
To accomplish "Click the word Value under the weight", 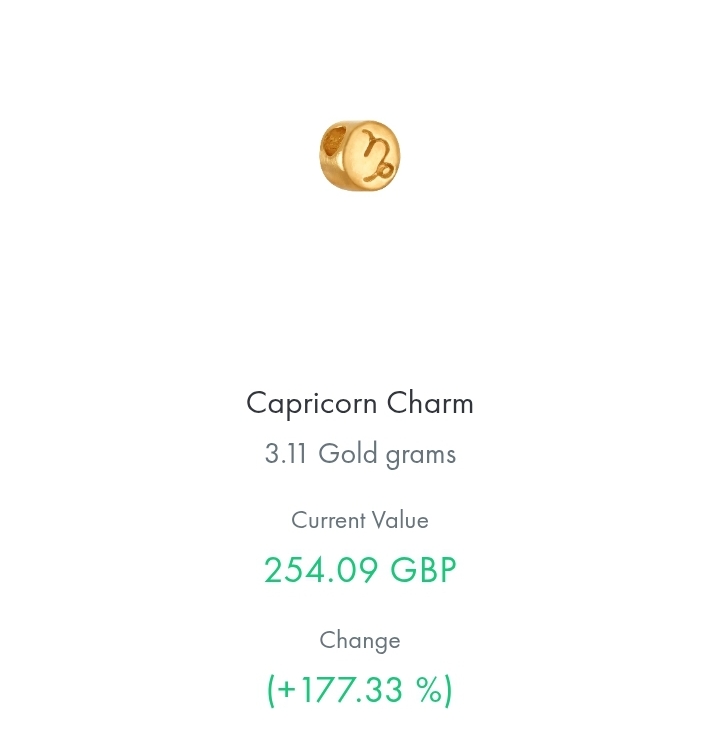I will point(400,520).
